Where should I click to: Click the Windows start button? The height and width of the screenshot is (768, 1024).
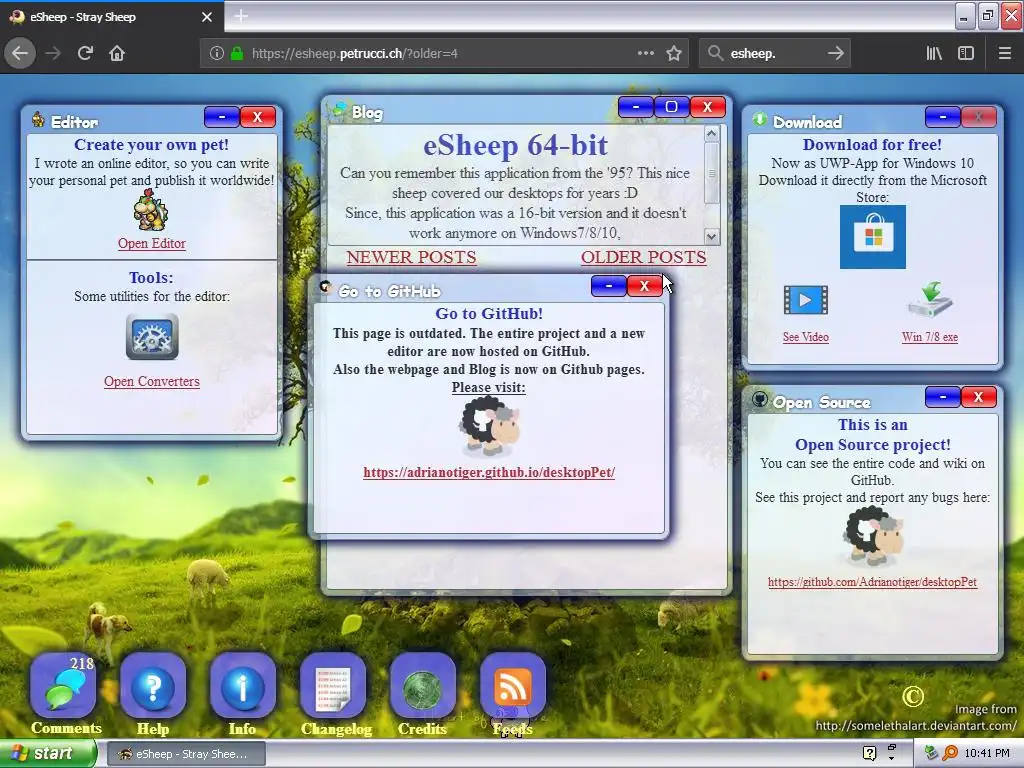pos(47,754)
